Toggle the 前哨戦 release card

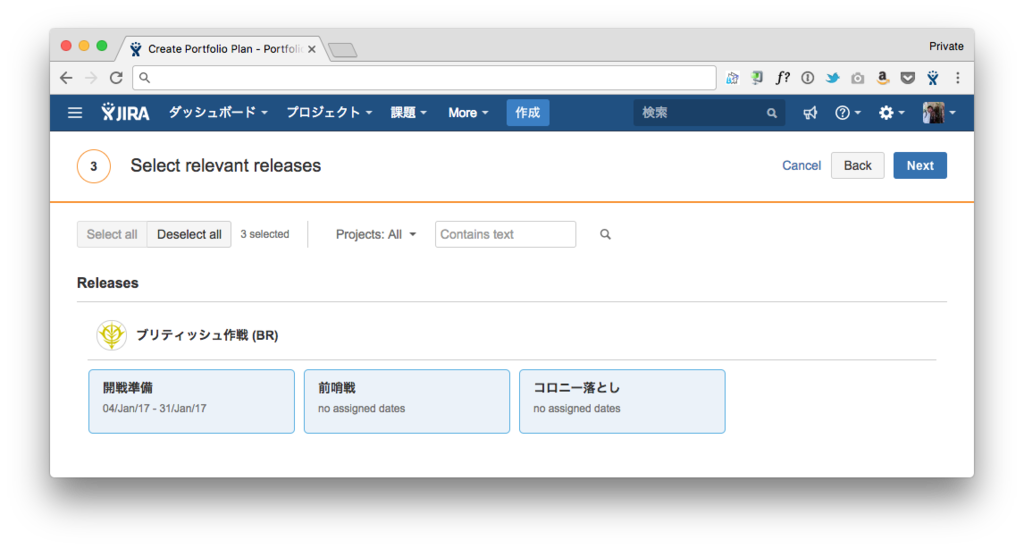point(407,401)
